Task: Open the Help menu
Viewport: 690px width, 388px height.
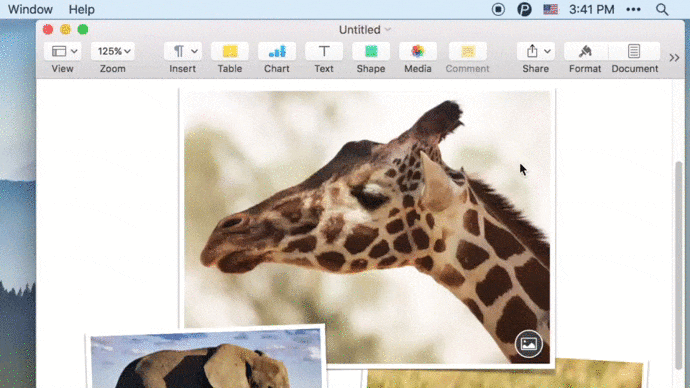Action: pyautogui.click(x=81, y=9)
